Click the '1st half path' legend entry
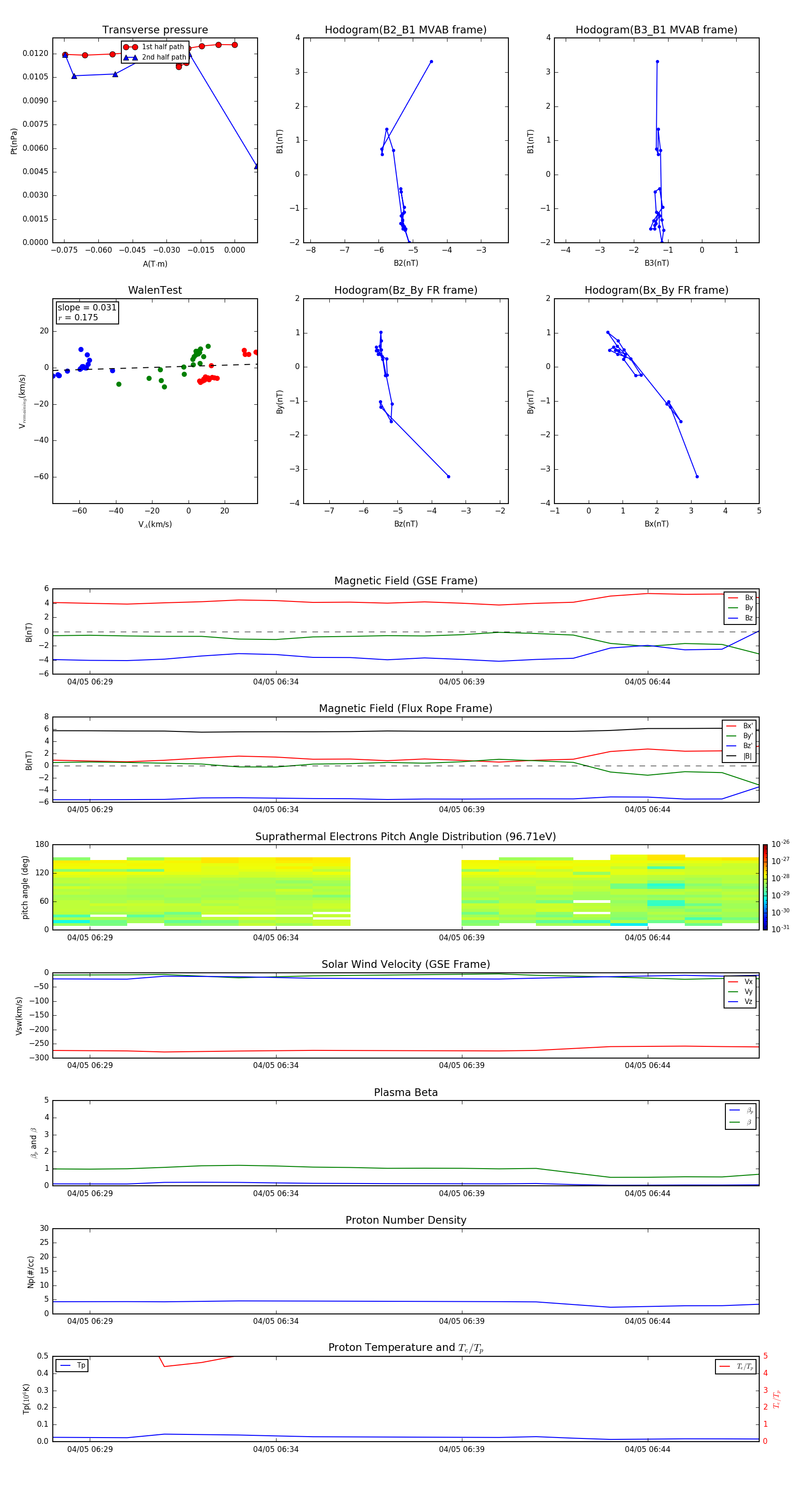Image resolution: width=812 pixels, height=1489 pixels. click(x=154, y=47)
